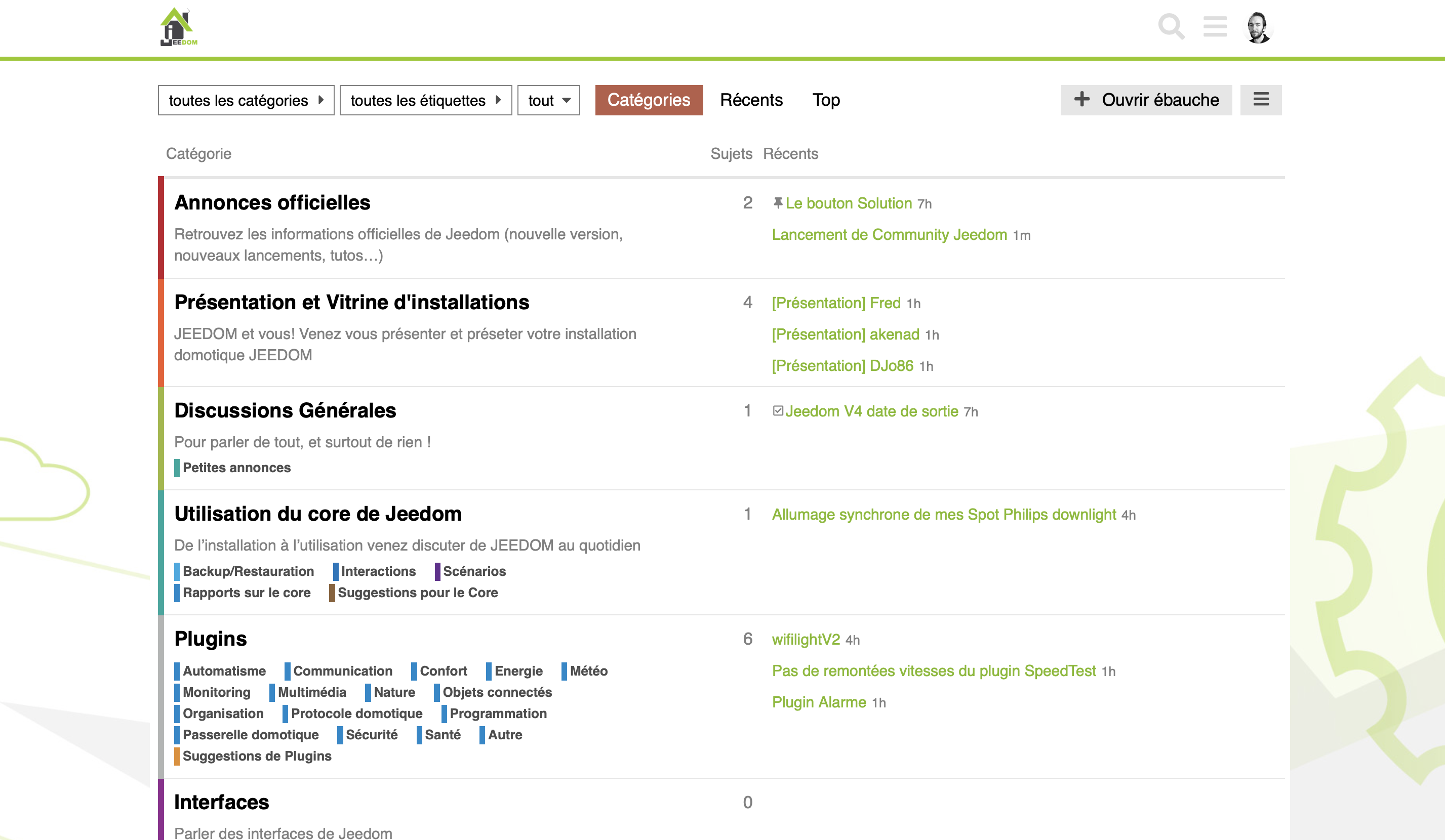Click the pin icon beside Le bouton Solution
Screen dimensions: 1445x840
coord(778,203)
